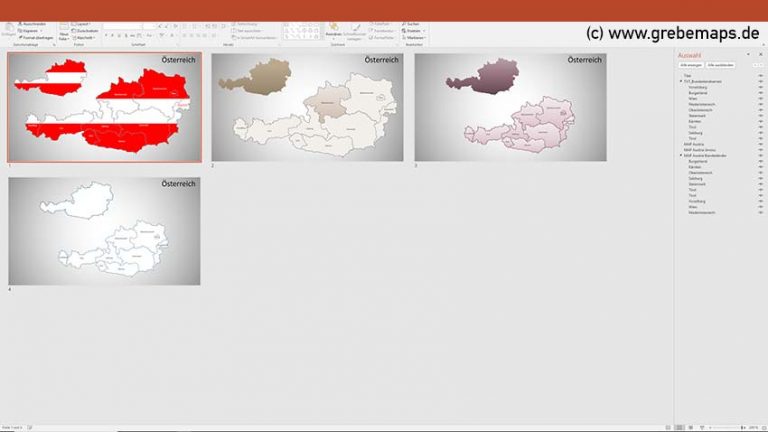Toggle eye for Steiermark under TXT group
The height and width of the screenshot is (432, 768).
[x=761, y=116]
